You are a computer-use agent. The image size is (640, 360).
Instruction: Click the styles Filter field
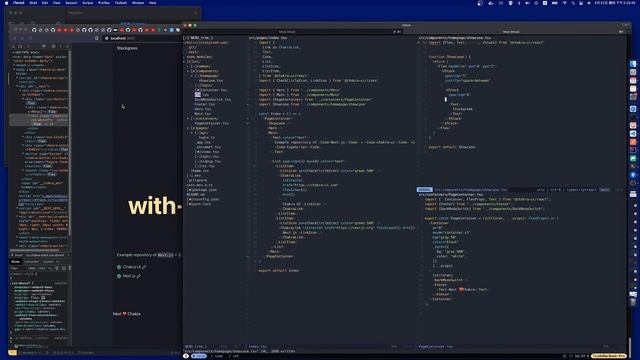coord(18,268)
